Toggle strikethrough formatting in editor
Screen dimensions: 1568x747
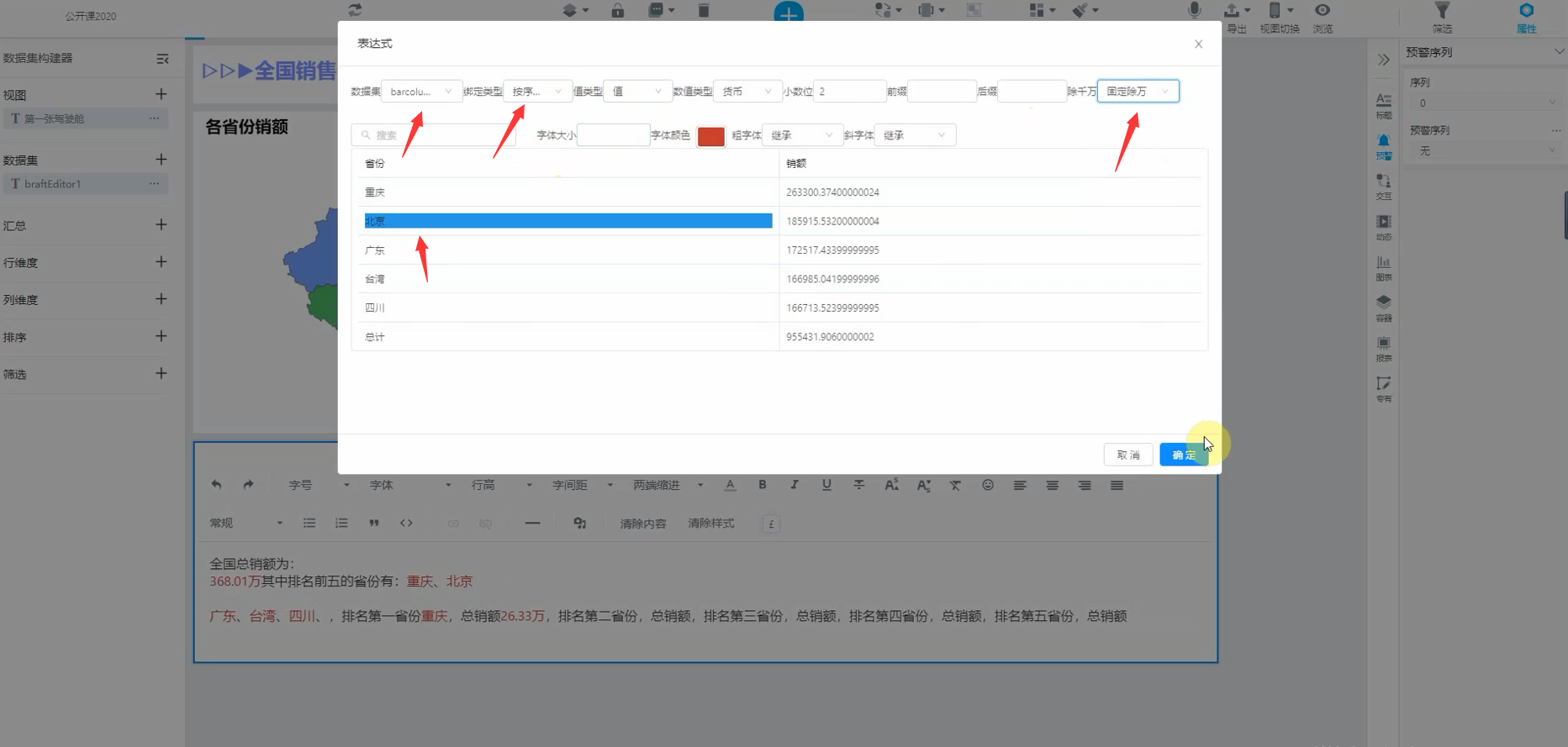coord(858,485)
